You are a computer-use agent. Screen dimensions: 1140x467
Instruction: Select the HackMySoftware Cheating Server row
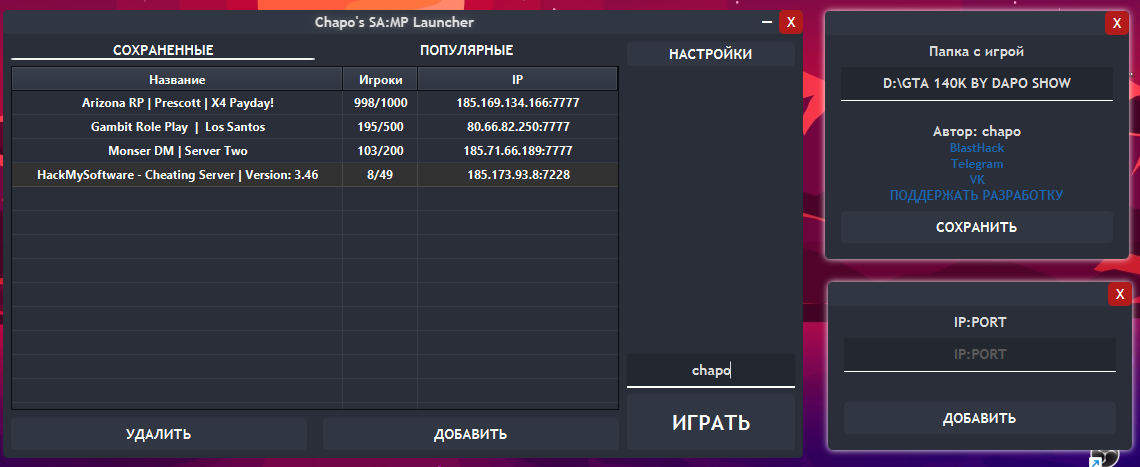click(x=177, y=175)
